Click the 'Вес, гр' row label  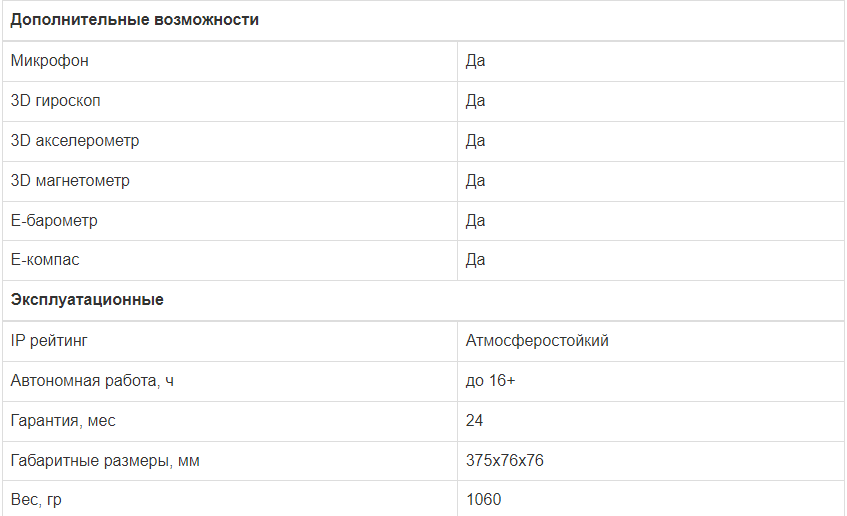pyautogui.click(x=36, y=499)
